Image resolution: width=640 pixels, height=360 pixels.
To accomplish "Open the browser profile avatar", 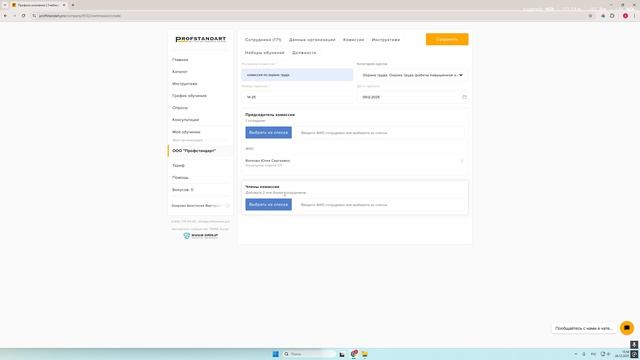I will pyautogui.click(x=625, y=16).
